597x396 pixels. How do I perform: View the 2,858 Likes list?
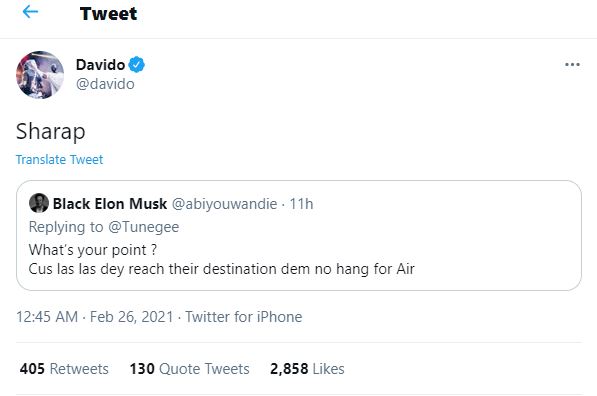point(307,369)
